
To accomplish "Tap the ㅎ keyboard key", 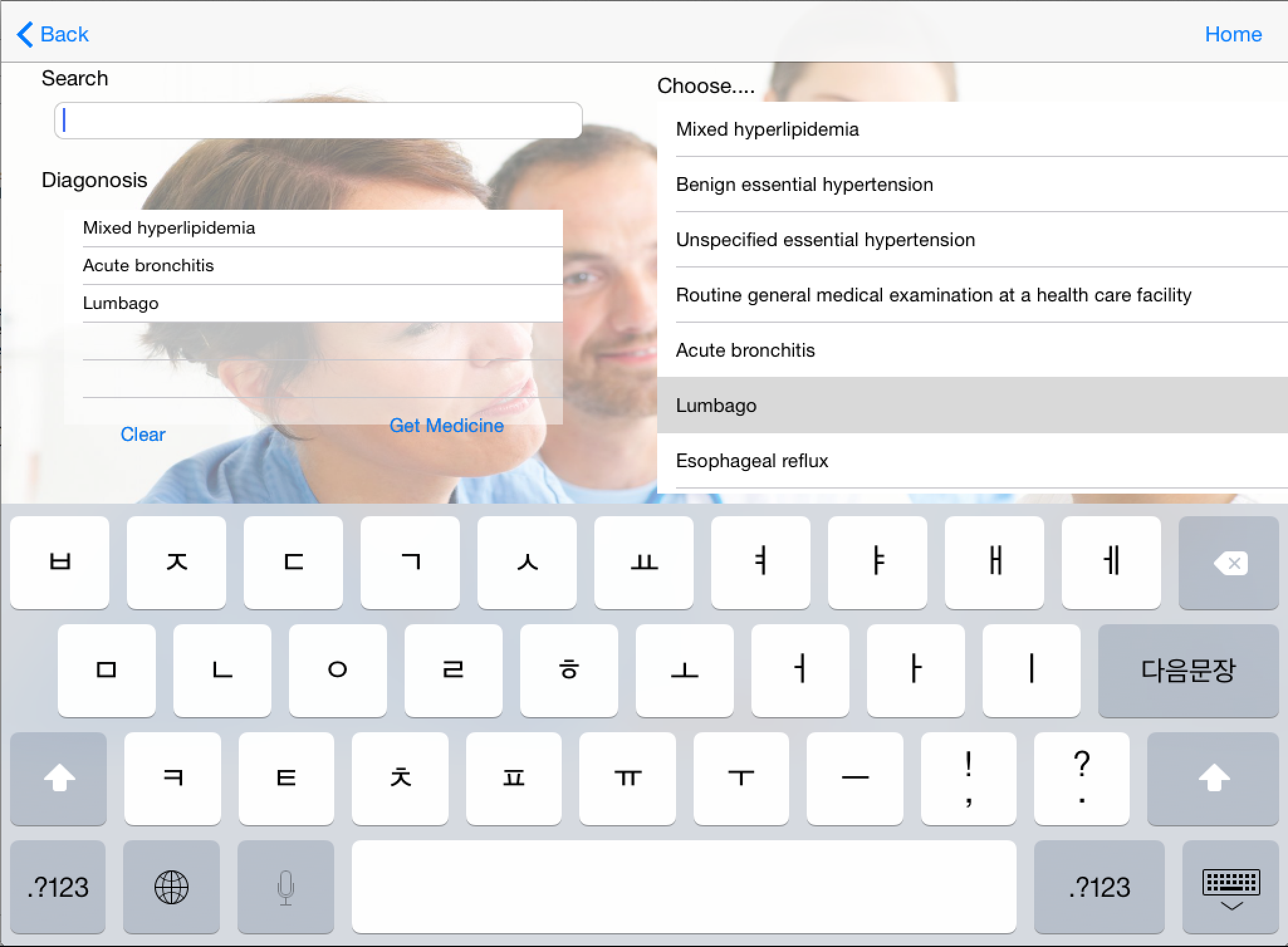I will (x=569, y=670).
